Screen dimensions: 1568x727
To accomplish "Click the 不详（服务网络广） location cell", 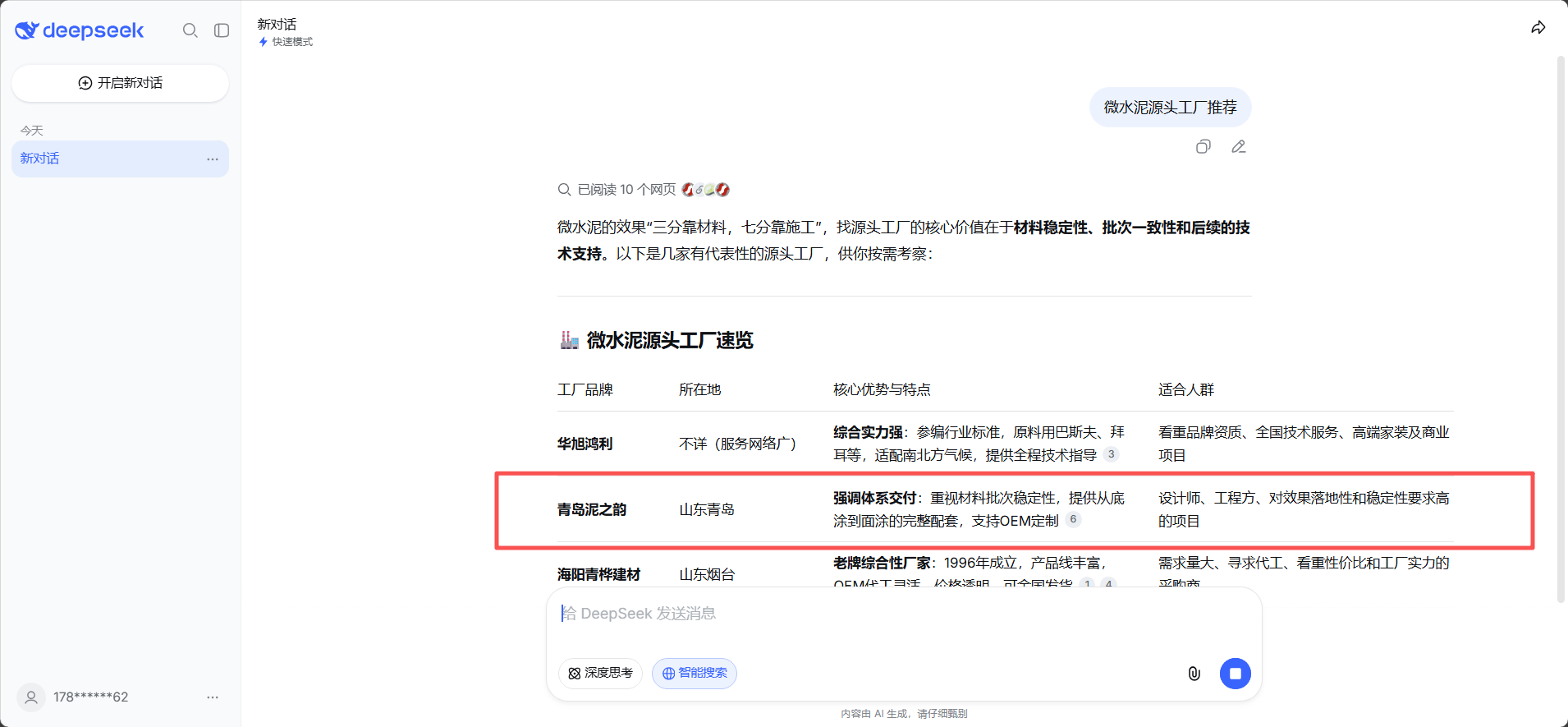I will tap(738, 444).
